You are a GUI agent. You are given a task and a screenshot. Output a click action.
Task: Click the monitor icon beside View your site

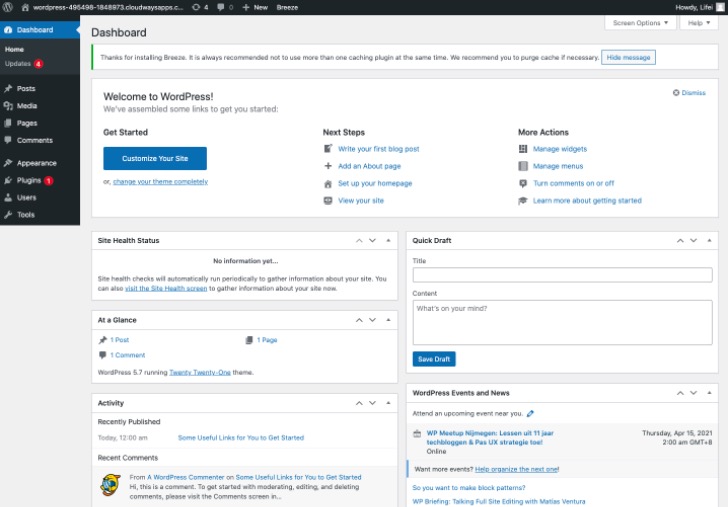click(328, 201)
